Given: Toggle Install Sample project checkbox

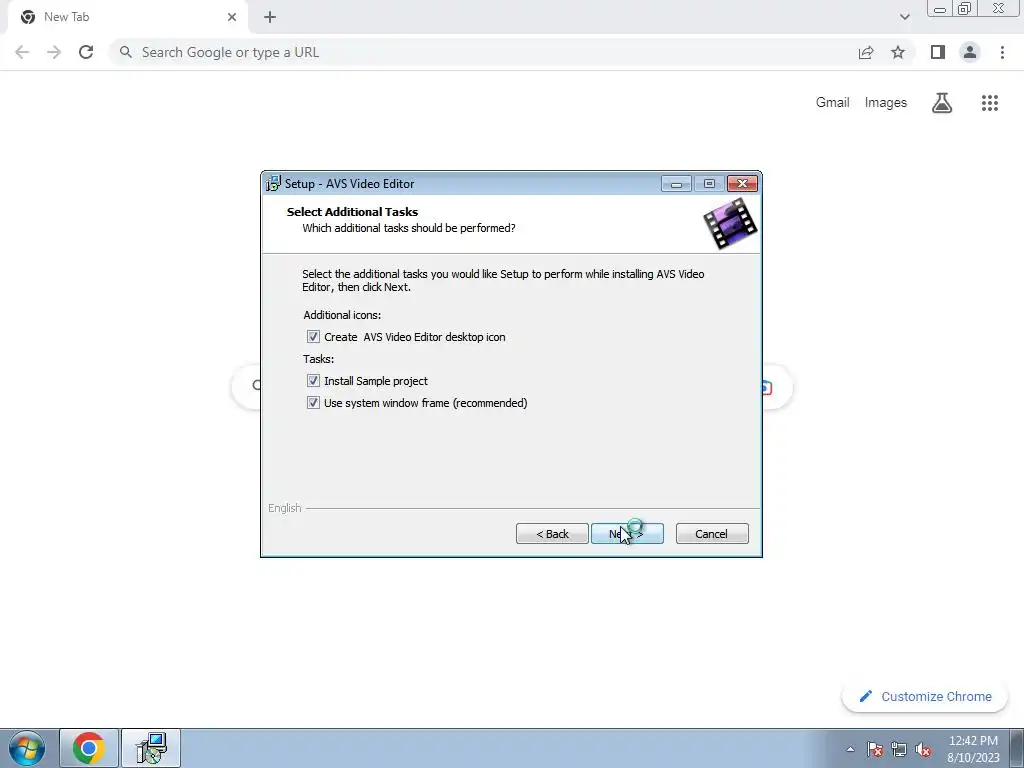Looking at the screenshot, I should tap(313, 381).
